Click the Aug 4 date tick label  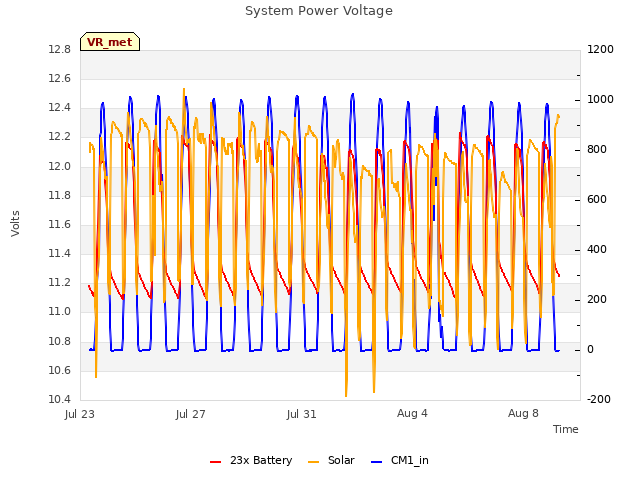[412, 413]
